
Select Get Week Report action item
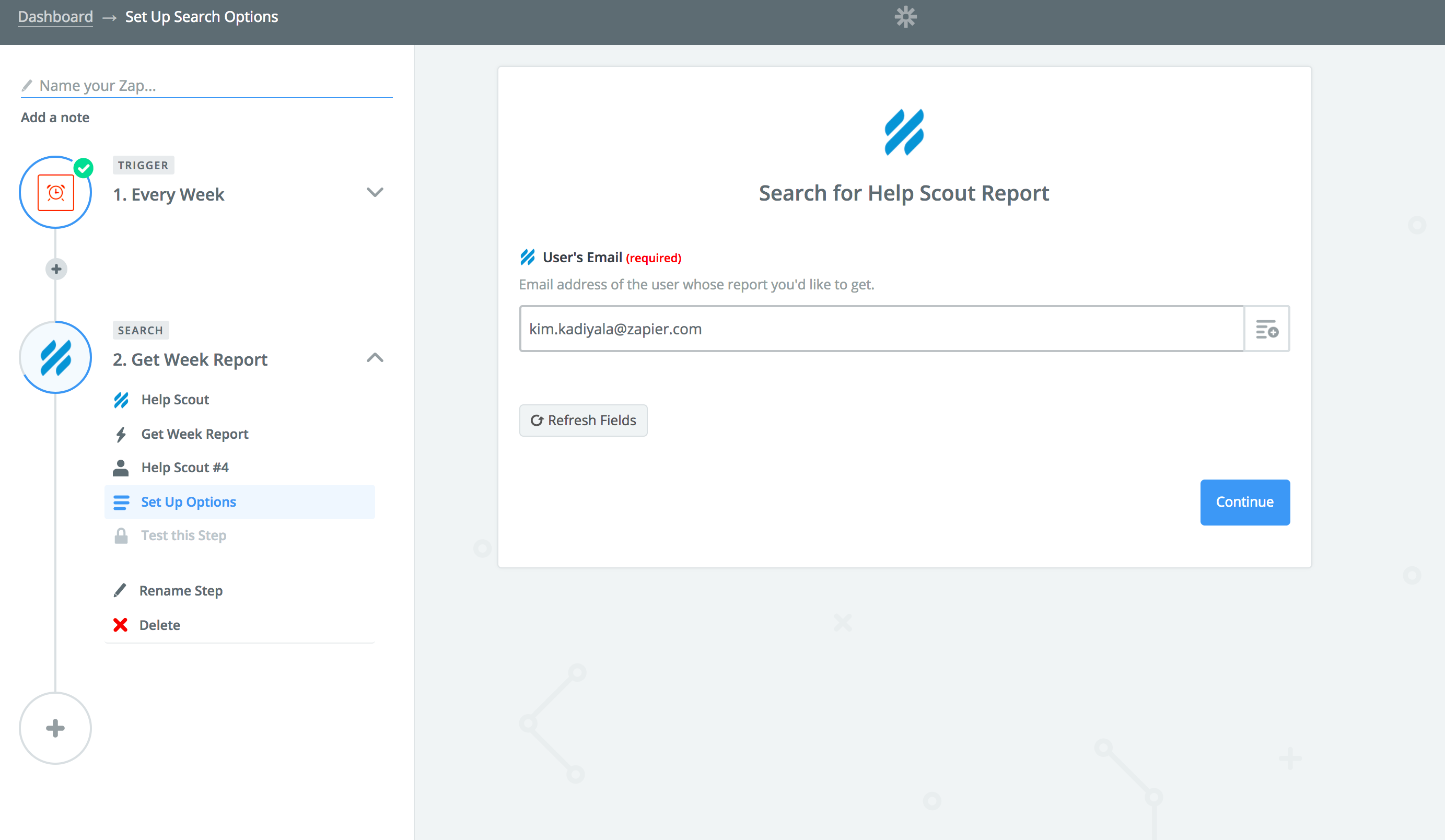(x=240, y=434)
